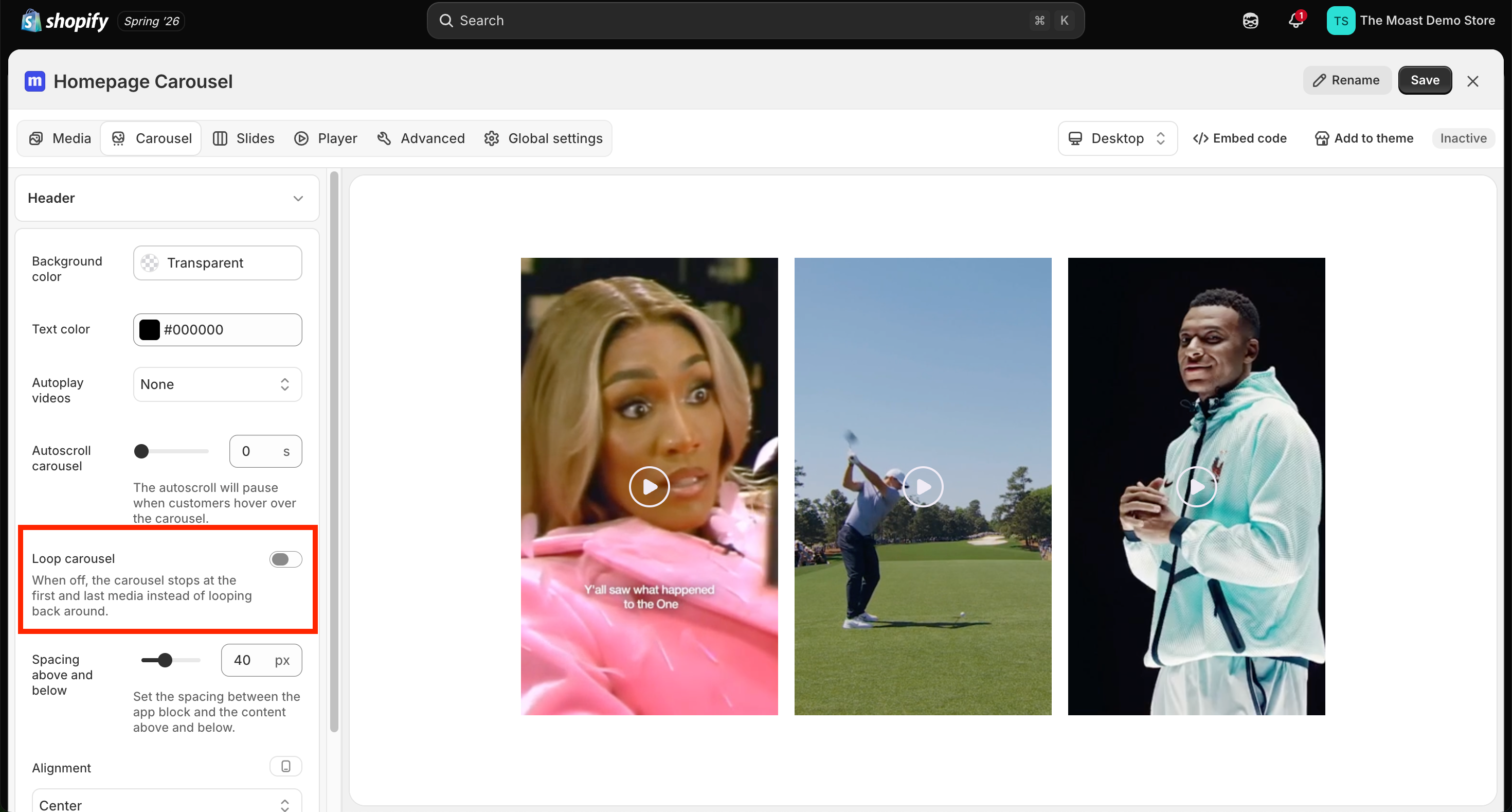The height and width of the screenshot is (812, 1512).
Task: Click the Homepage Carousel title
Action: tap(143, 81)
